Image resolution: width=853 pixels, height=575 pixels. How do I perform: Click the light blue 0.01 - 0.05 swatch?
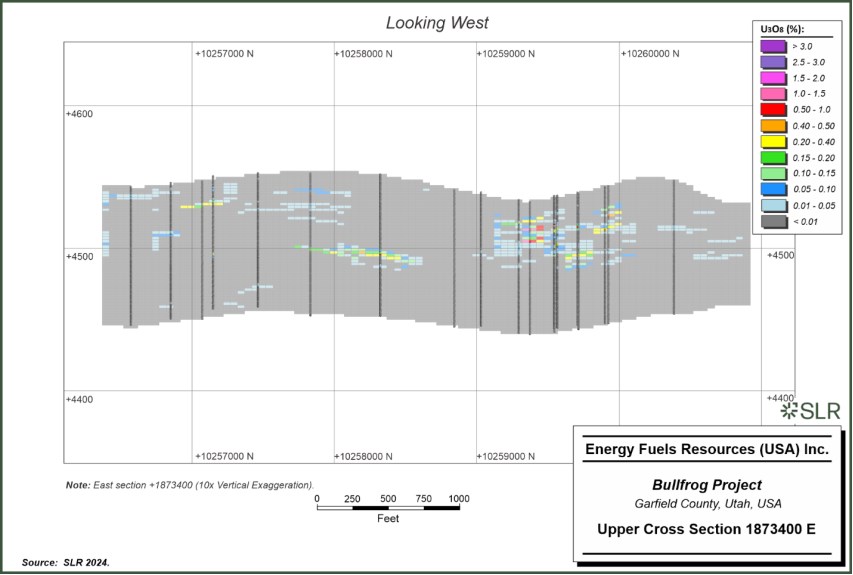click(772, 205)
